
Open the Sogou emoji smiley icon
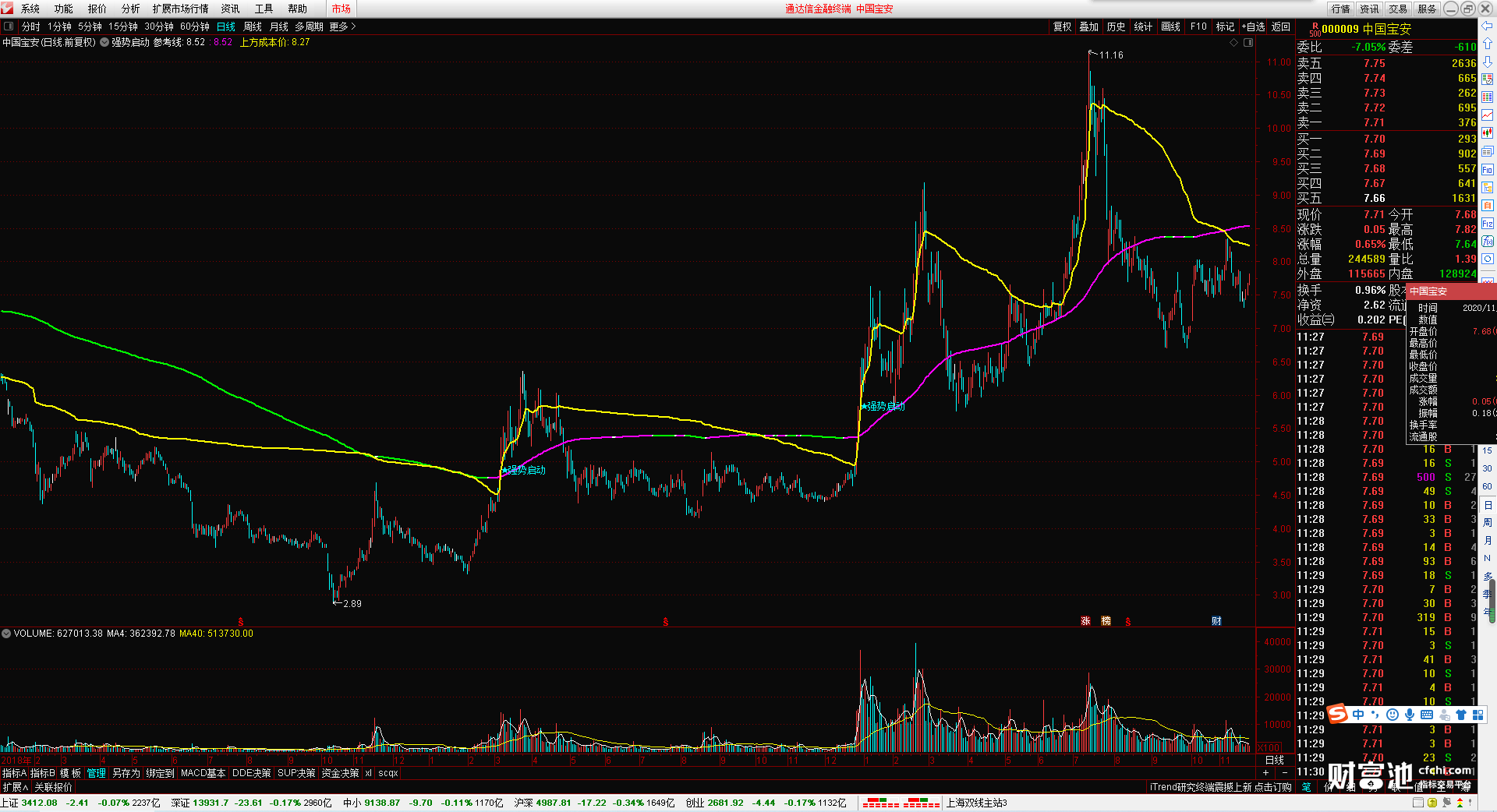[x=1393, y=715]
